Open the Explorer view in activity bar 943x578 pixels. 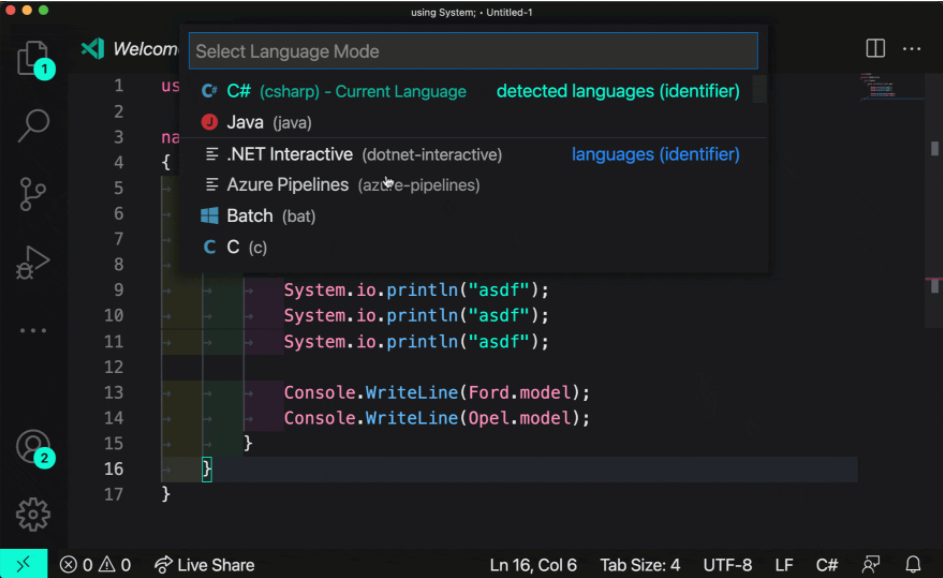point(33,58)
